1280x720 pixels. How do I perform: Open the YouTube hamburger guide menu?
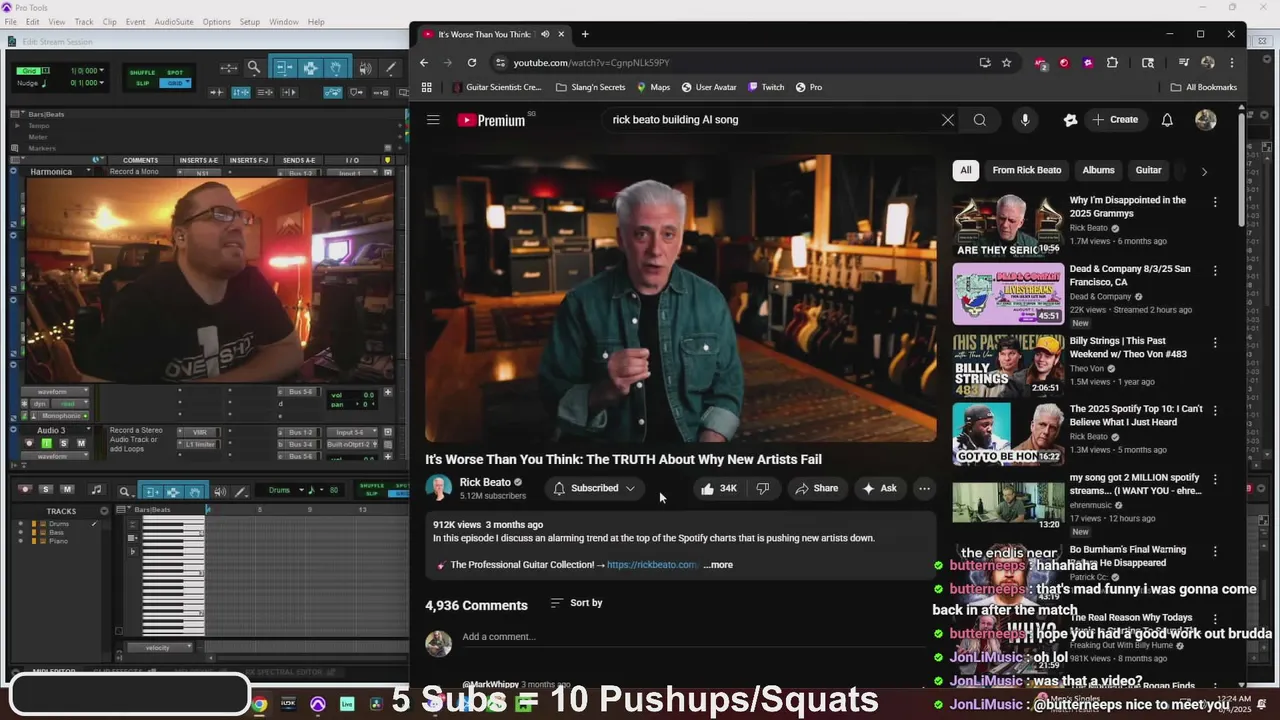[433, 120]
